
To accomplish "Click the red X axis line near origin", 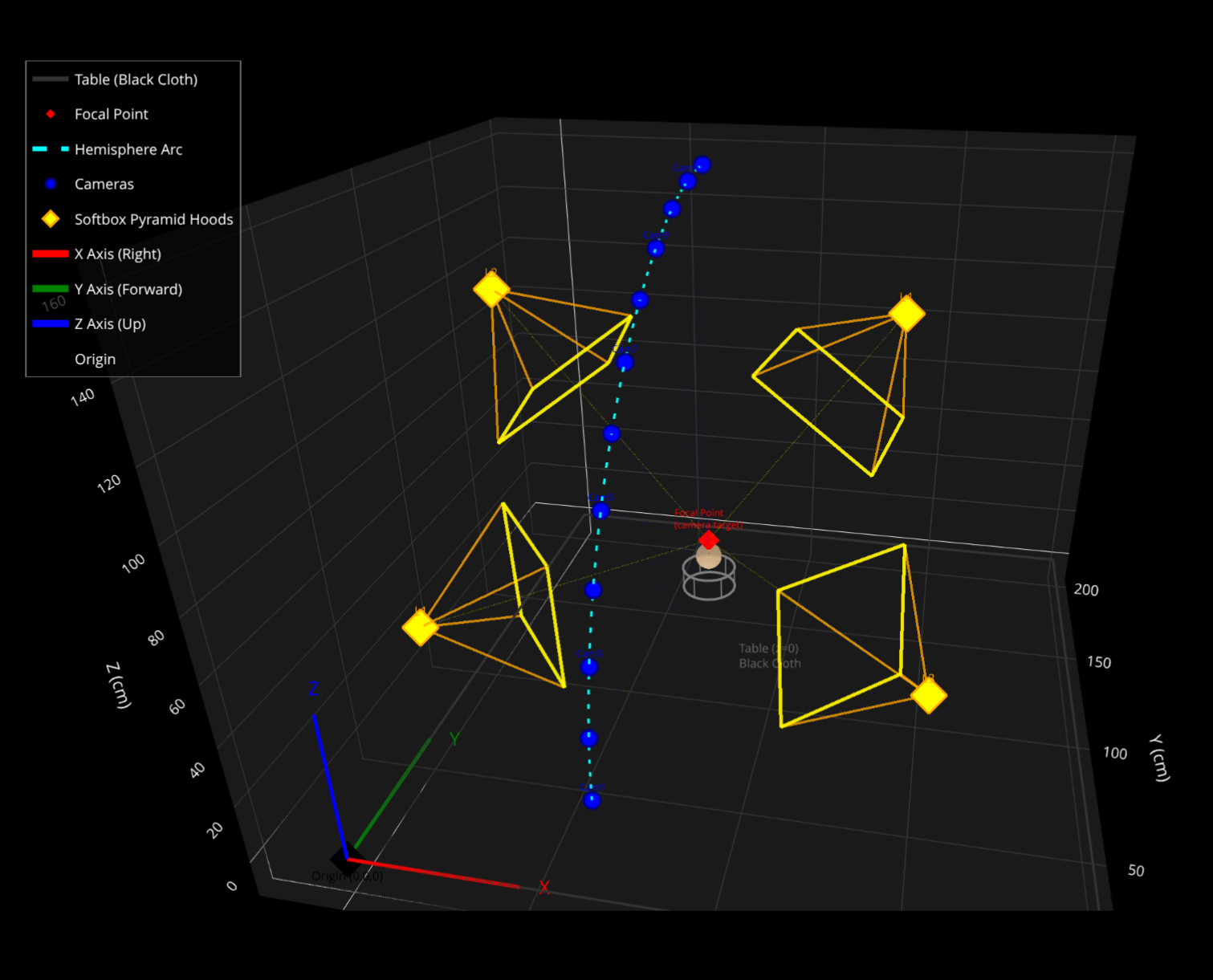I will (x=434, y=872).
